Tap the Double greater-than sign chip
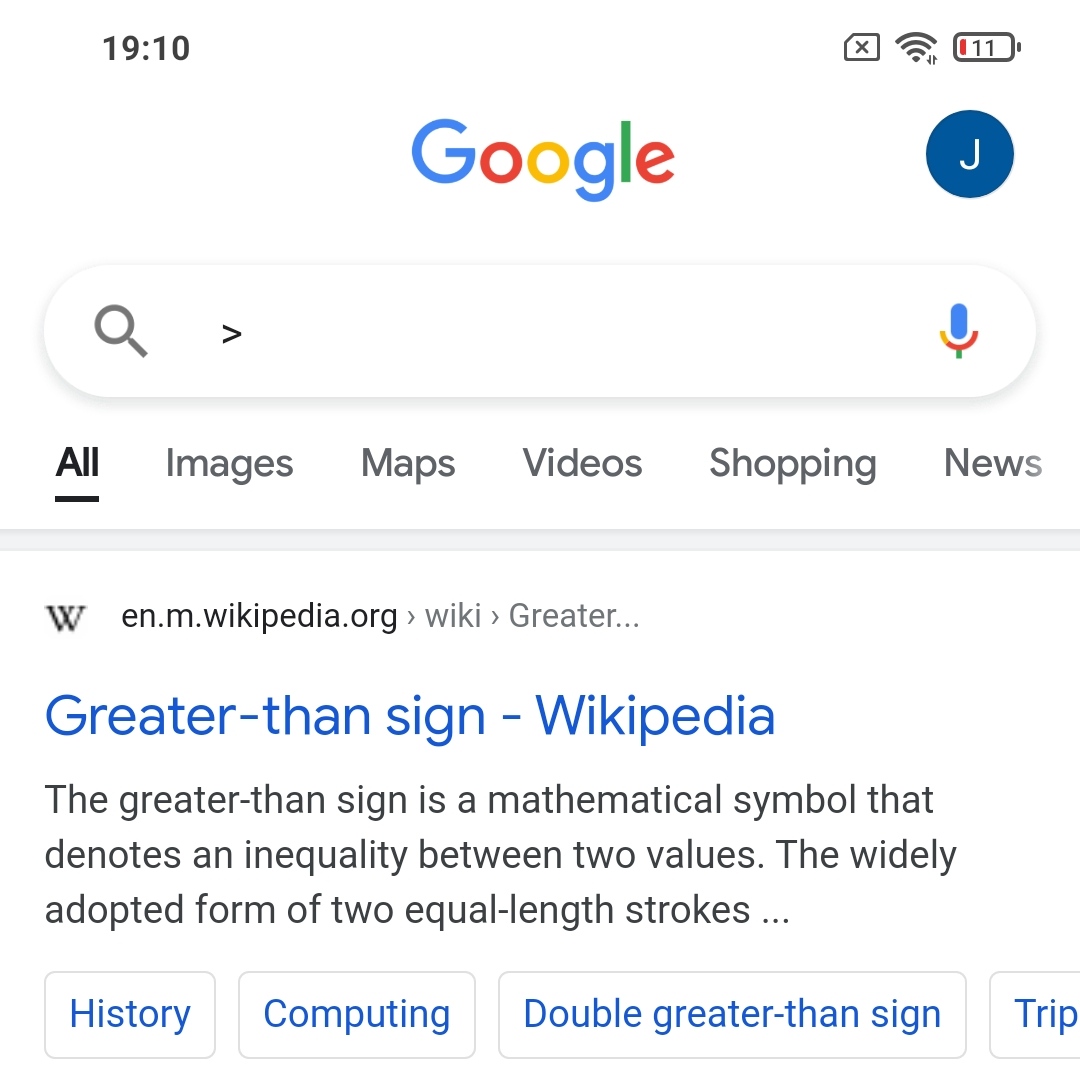 732,1014
